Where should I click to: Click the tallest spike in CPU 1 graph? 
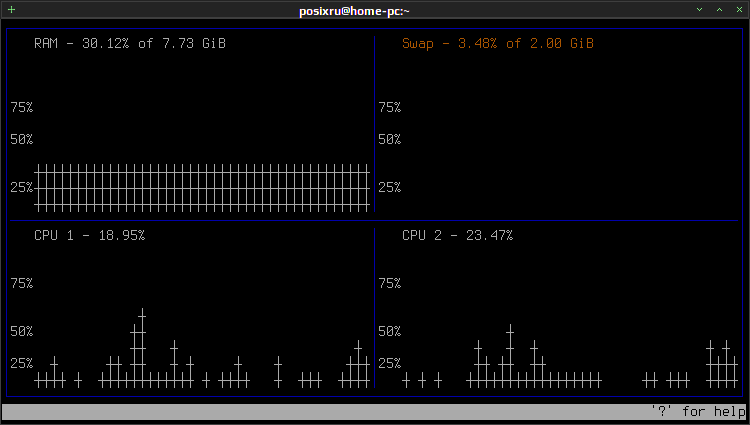click(142, 348)
